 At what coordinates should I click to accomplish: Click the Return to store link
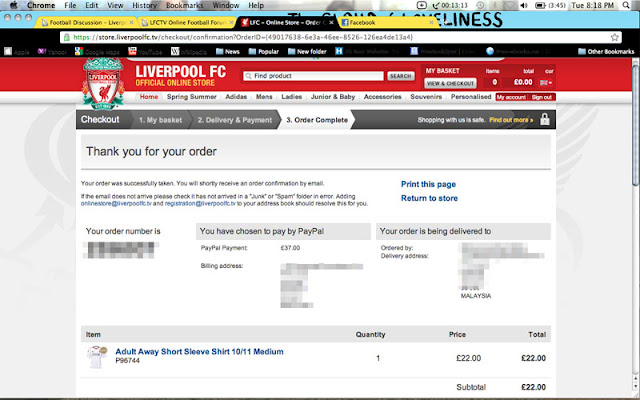[x=429, y=198]
